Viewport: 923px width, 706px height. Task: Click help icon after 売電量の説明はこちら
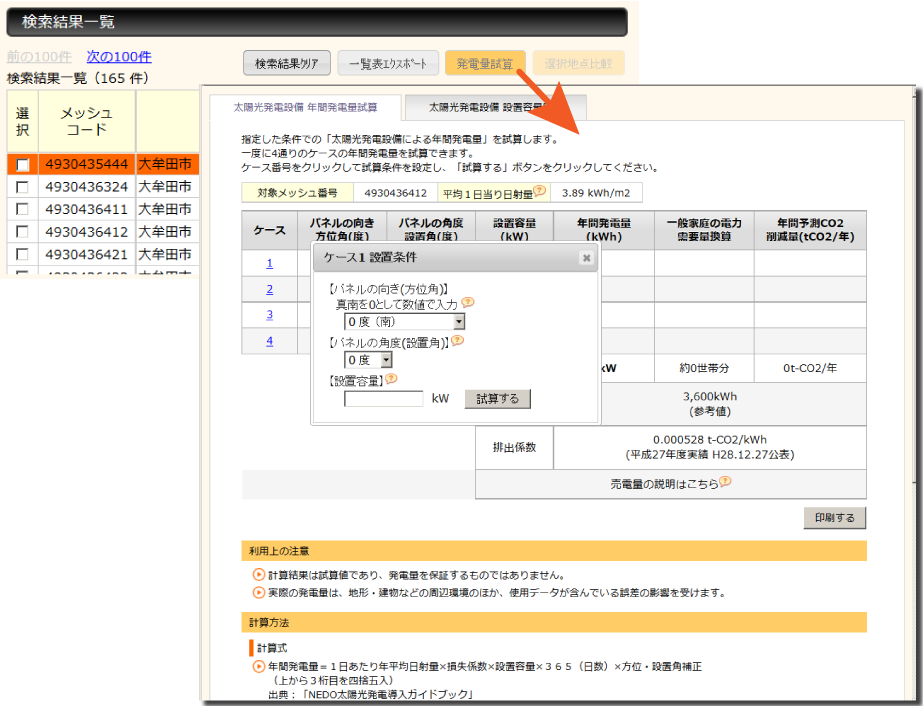point(725,481)
